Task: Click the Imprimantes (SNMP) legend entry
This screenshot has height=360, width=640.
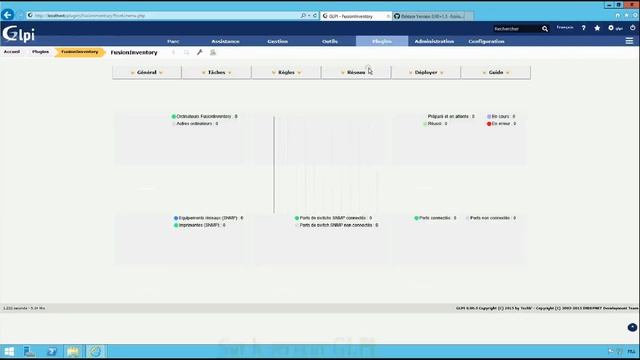Action: (200, 225)
